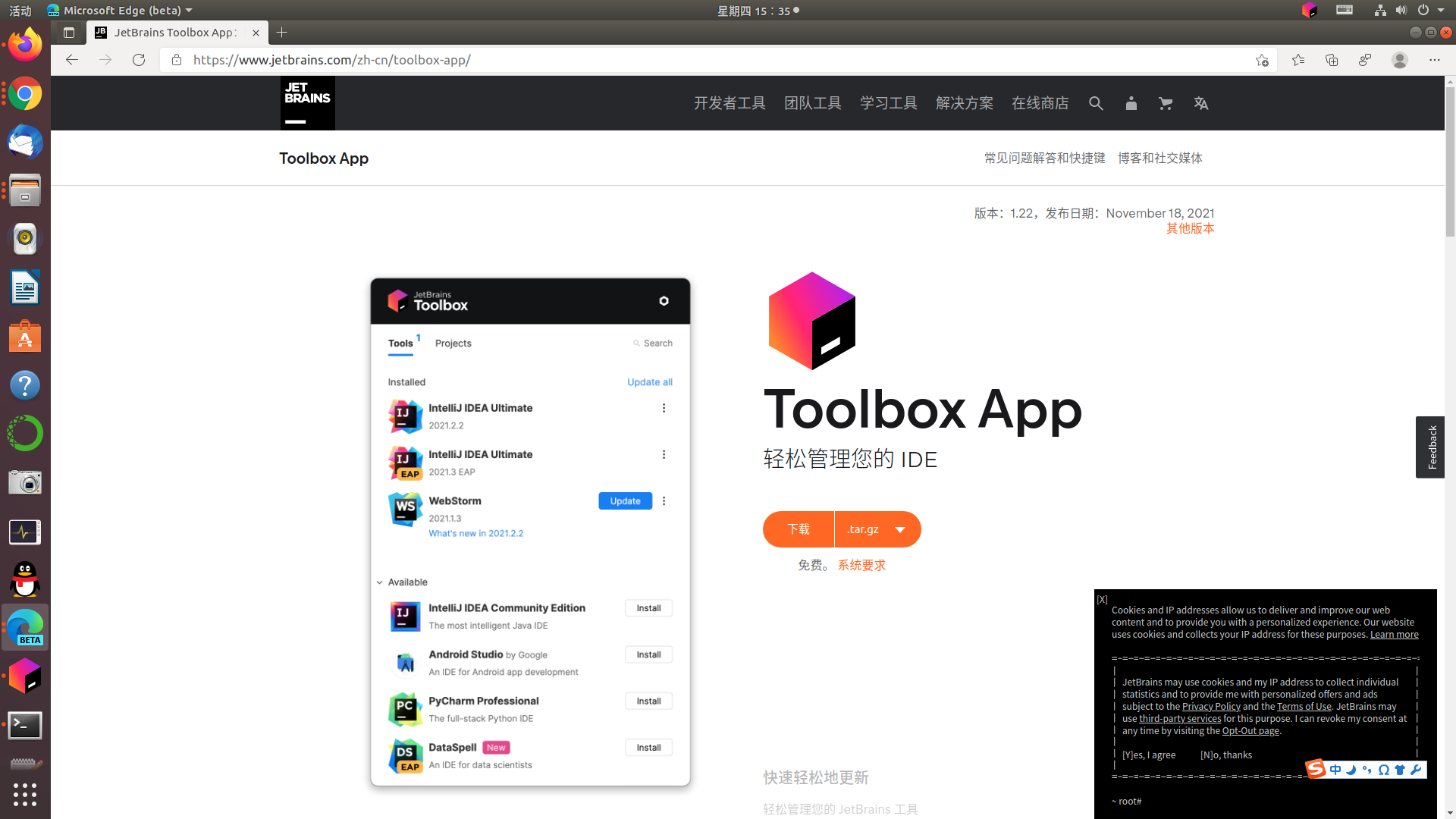Launch Firefox from the dock
Screen dimensions: 1456x819
click(25, 45)
